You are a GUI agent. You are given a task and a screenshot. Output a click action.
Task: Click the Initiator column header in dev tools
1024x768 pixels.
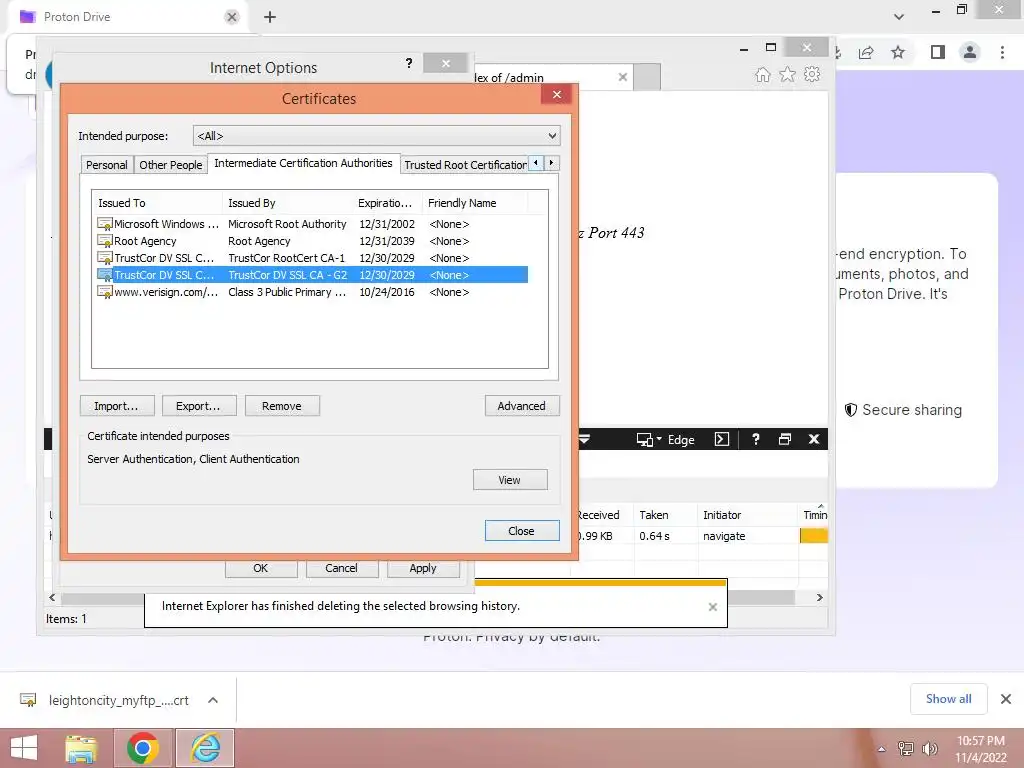[747, 515]
